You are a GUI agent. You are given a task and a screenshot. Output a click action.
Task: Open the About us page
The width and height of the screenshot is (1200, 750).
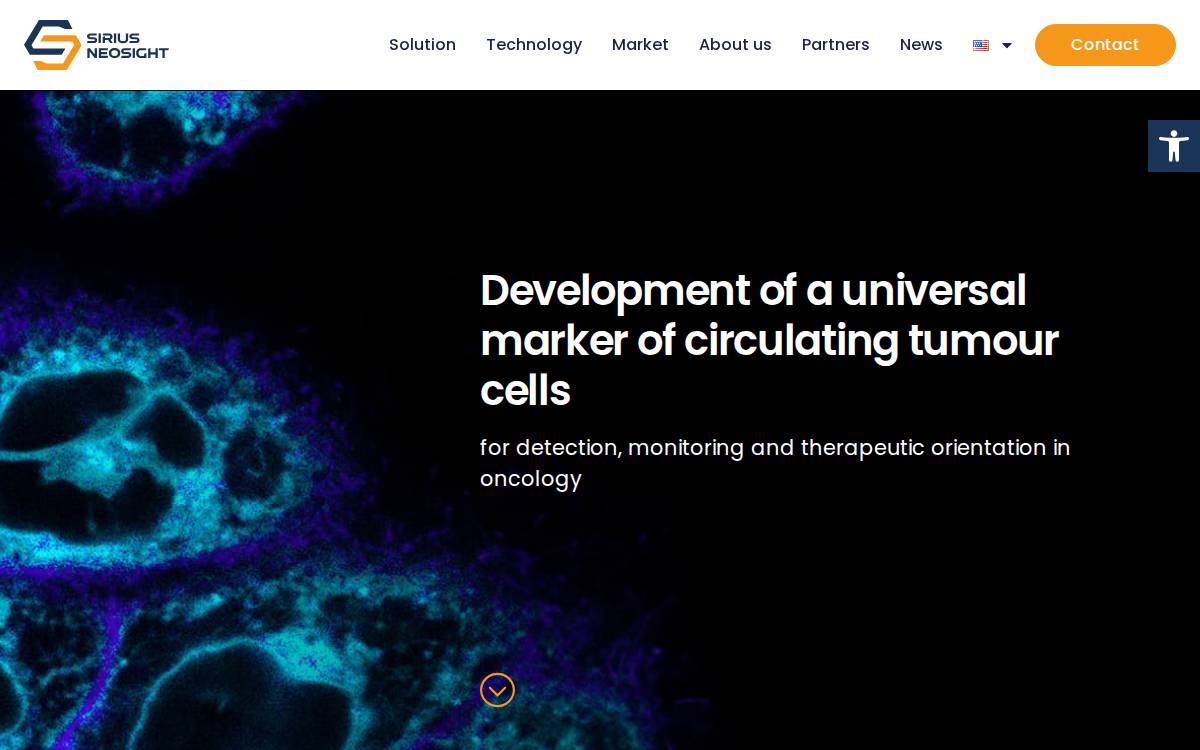[735, 45]
